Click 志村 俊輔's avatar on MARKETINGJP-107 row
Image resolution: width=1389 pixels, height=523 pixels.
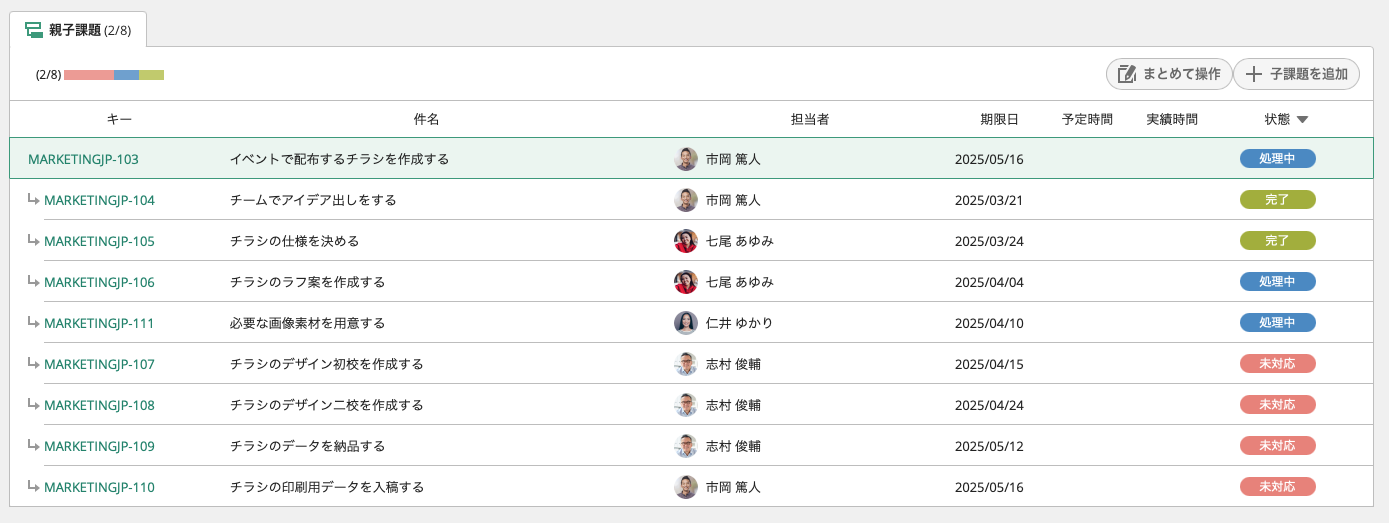coord(686,364)
